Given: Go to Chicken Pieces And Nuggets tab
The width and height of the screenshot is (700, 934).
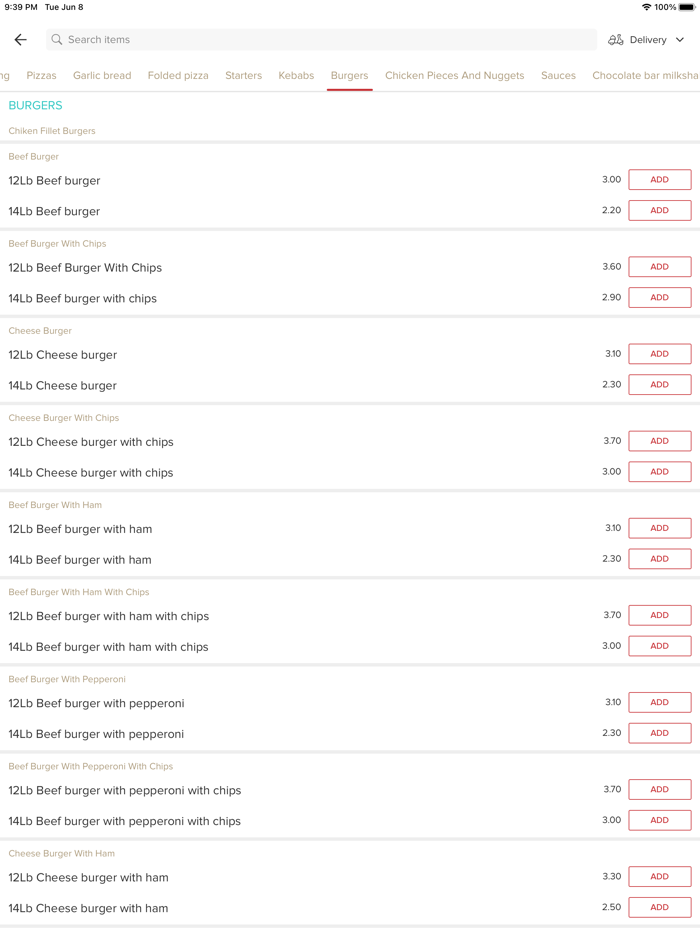Looking at the screenshot, I should [x=454, y=75].
